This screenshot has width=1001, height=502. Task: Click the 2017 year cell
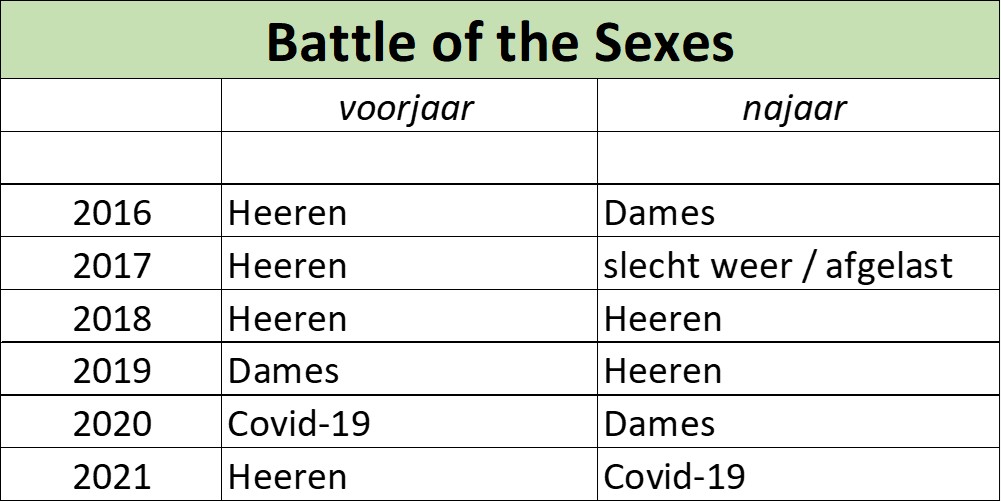[112, 266]
